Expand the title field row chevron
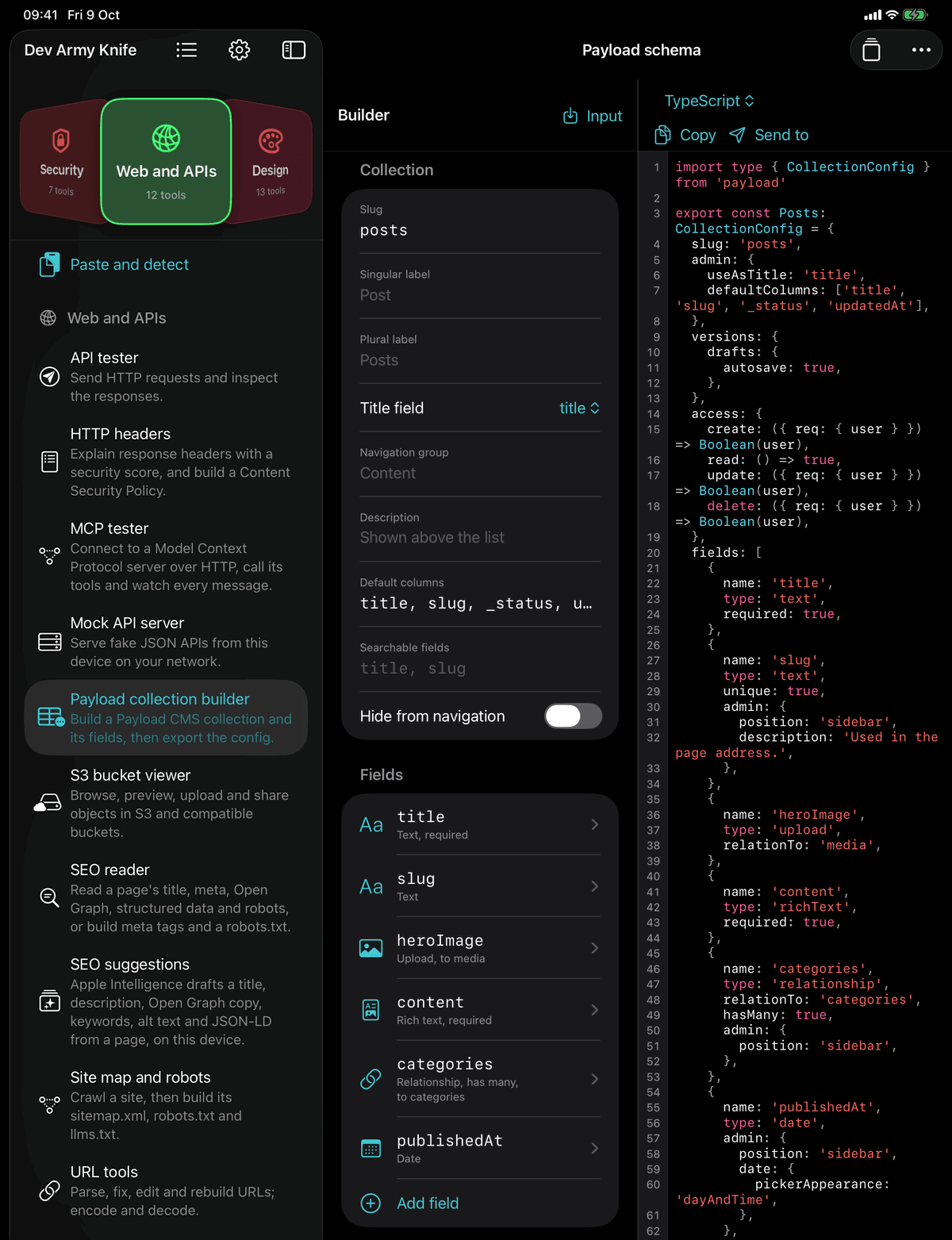The image size is (952, 1240). tap(595, 824)
